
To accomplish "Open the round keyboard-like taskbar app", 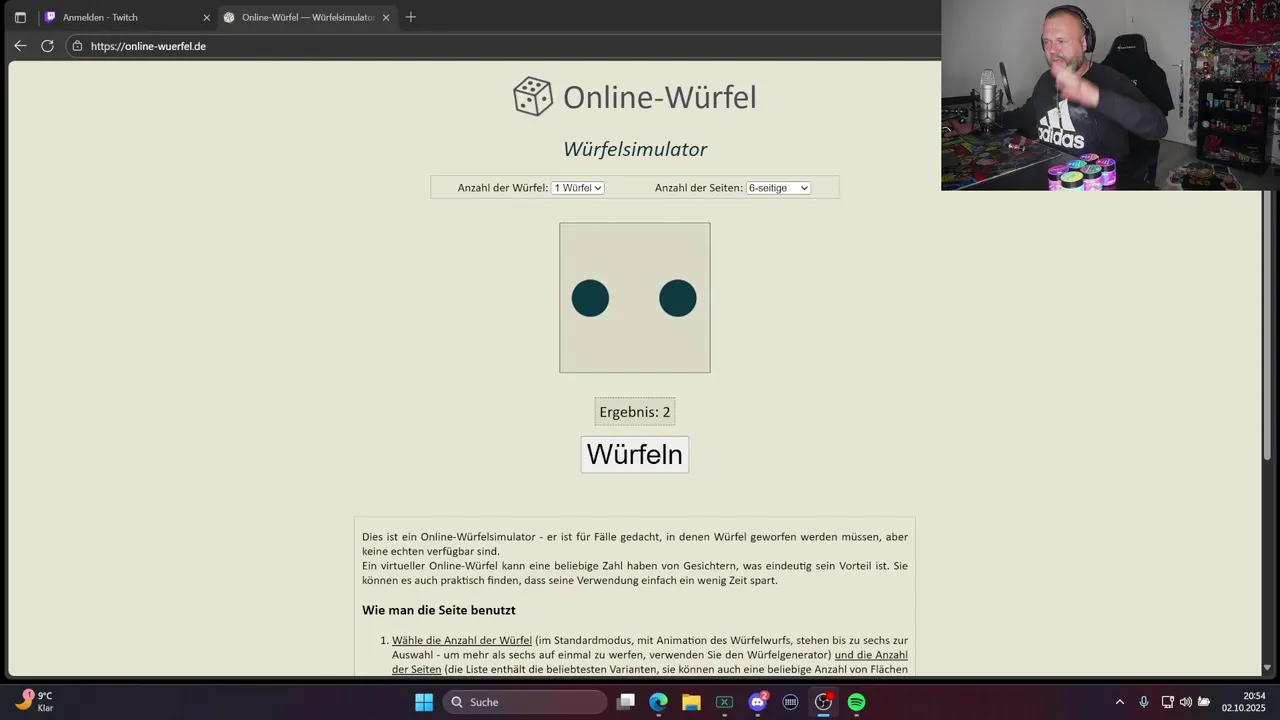I will coord(791,702).
